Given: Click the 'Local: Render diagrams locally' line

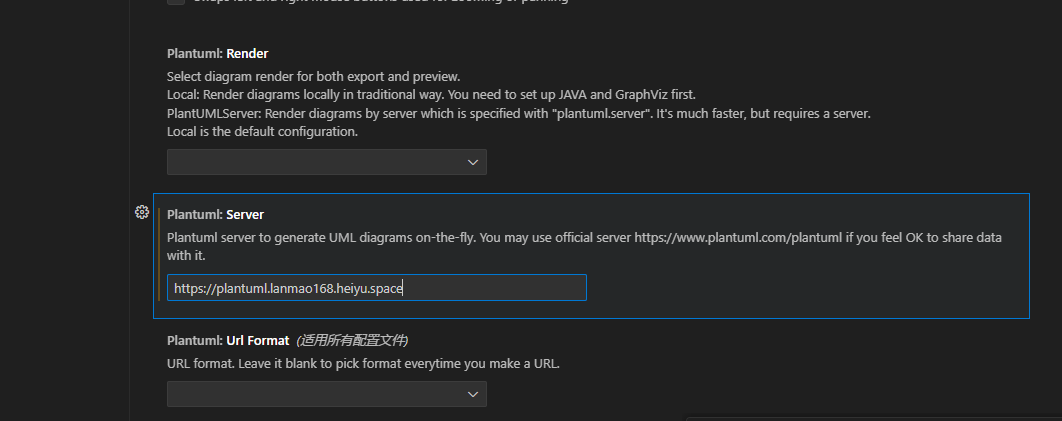Looking at the screenshot, I should point(430,95).
